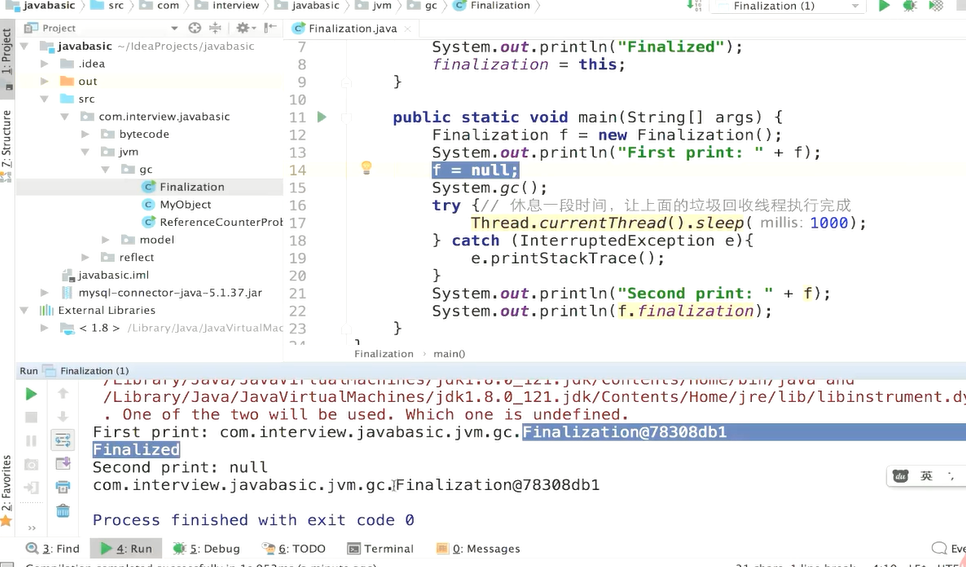
Task: Open the Project view selector dropdown
Action: coord(174,28)
